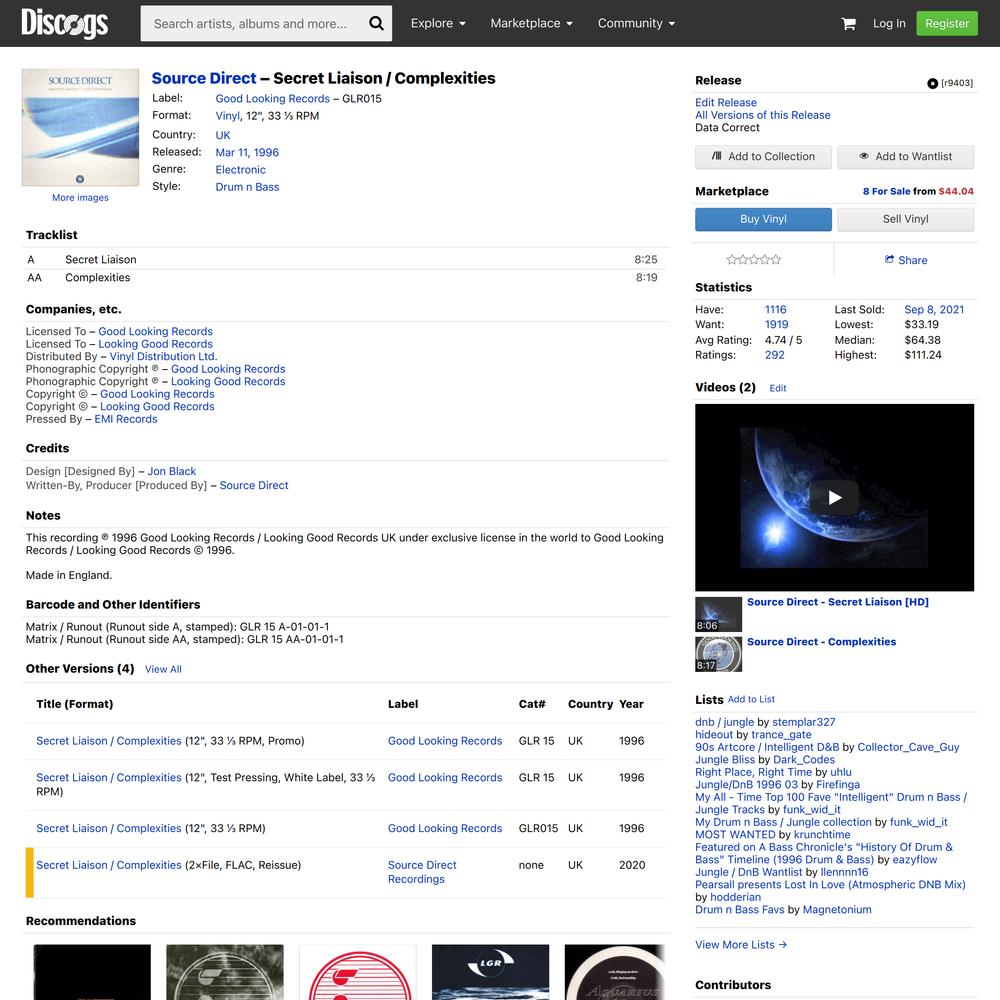
Task: Expand the Explore menu
Action: click(438, 24)
